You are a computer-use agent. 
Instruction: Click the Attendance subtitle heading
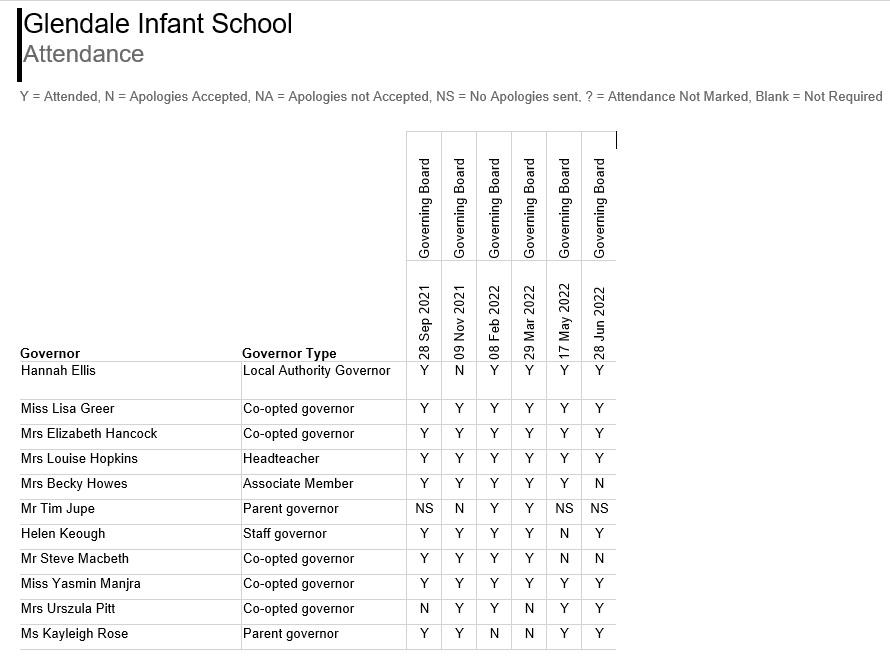pos(83,54)
